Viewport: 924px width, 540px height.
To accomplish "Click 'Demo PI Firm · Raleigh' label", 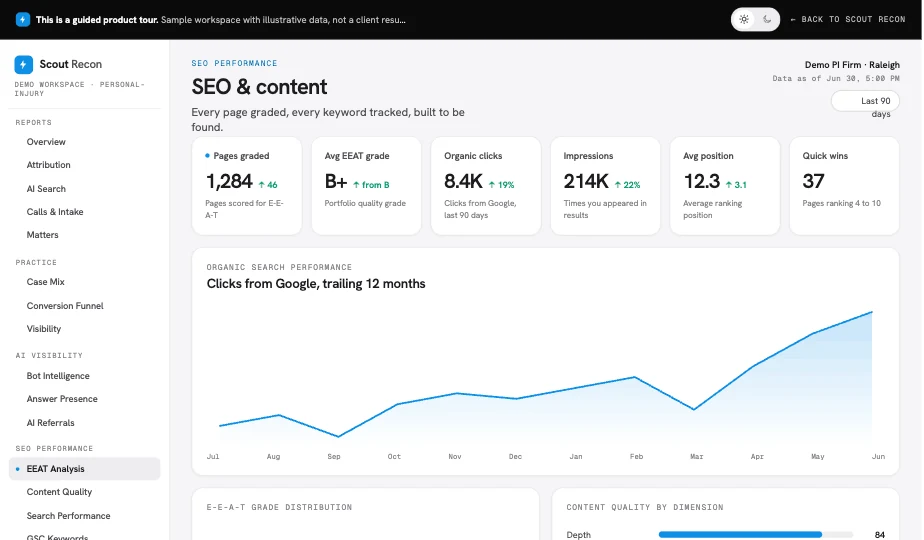I will point(852,65).
